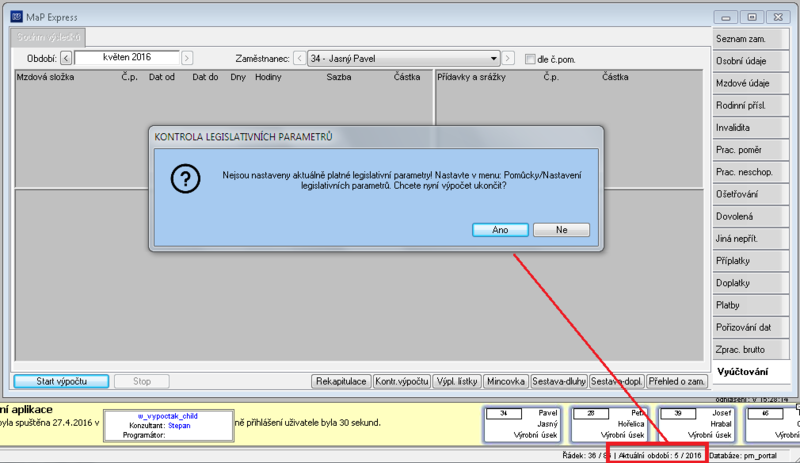The height and width of the screenshot is (463, 800).
Task: Click Sestava-dopl. button
Action: pyautogui.click(x=616, y=381)
